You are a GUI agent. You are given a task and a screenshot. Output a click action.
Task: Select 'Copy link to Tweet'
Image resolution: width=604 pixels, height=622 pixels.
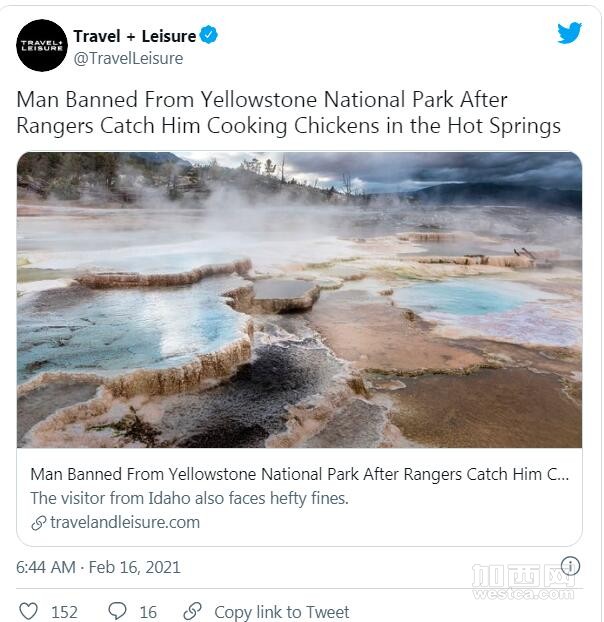pyautogui.click(x=282, y=612)
